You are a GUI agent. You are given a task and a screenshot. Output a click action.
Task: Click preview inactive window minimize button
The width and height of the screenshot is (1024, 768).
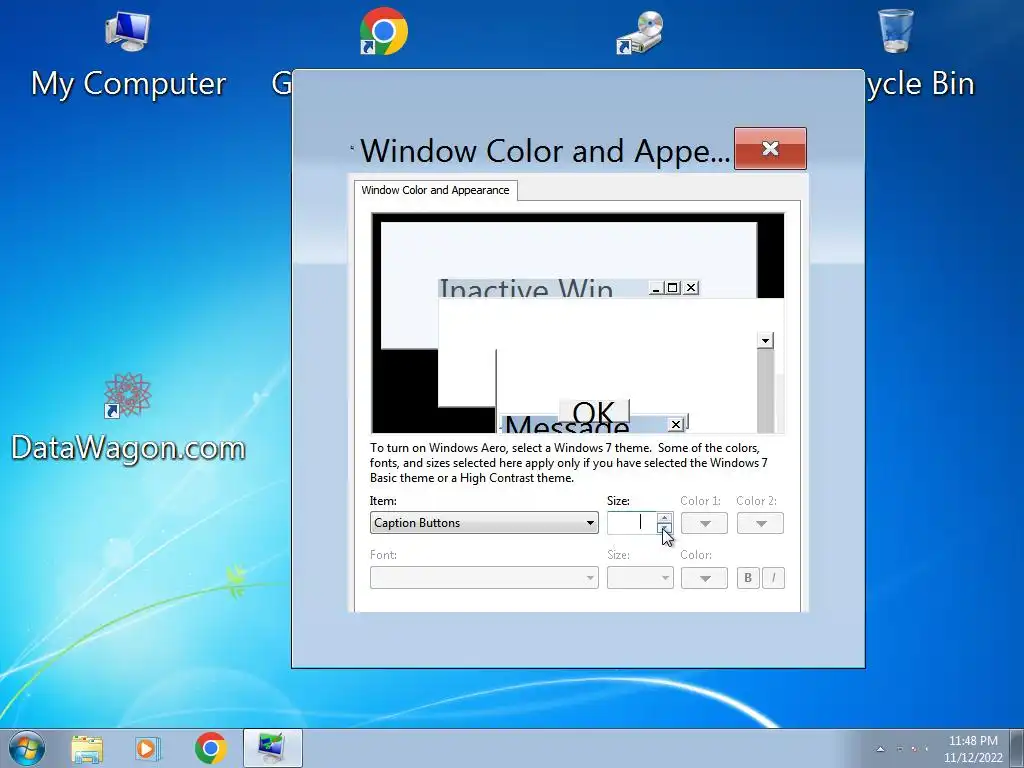tap(657, 288)
